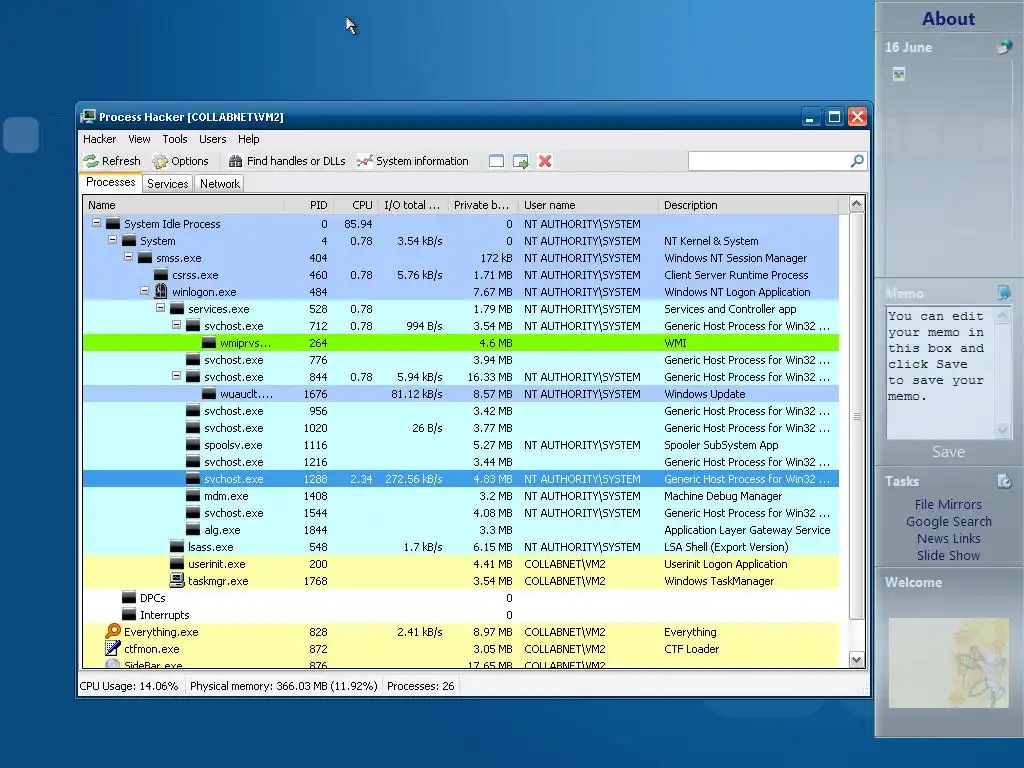Image resolution: width=1024 pixels, height=768 pixels.
Task: Open the Hacker menu
Action: tap(99, 139)
